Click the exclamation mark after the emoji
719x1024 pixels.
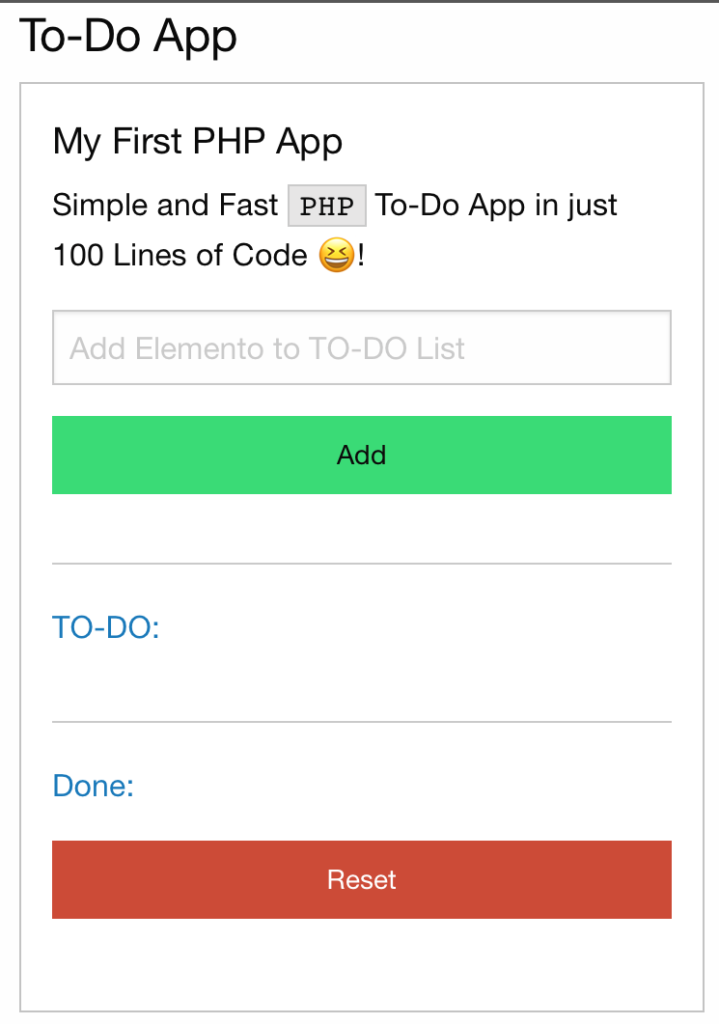(361, 255)
